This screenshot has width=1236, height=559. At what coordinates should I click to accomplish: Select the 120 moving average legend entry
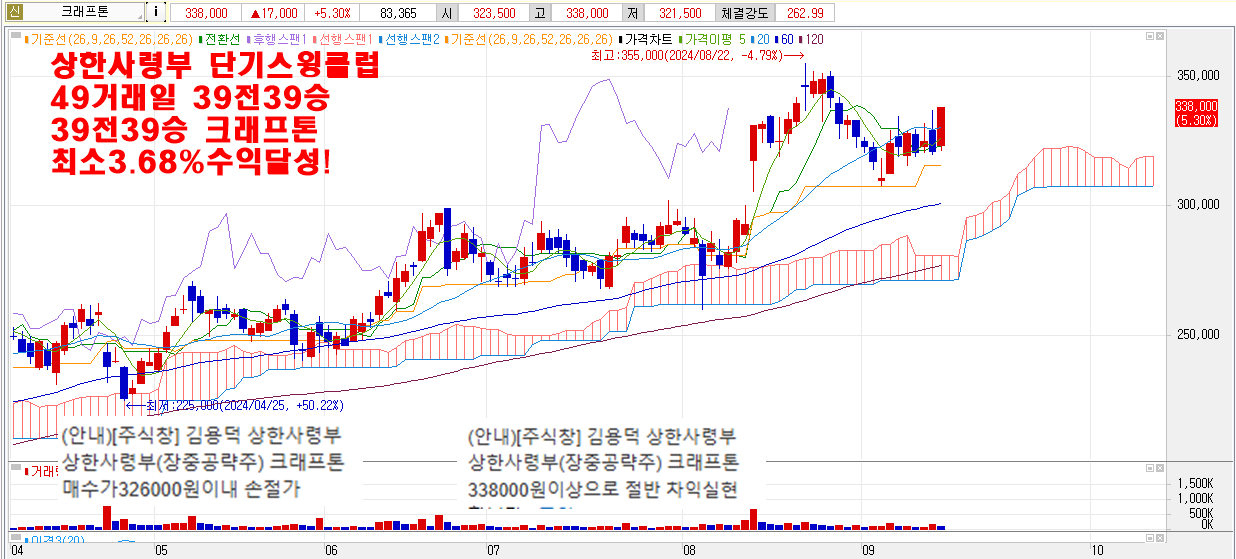(812, 40)
